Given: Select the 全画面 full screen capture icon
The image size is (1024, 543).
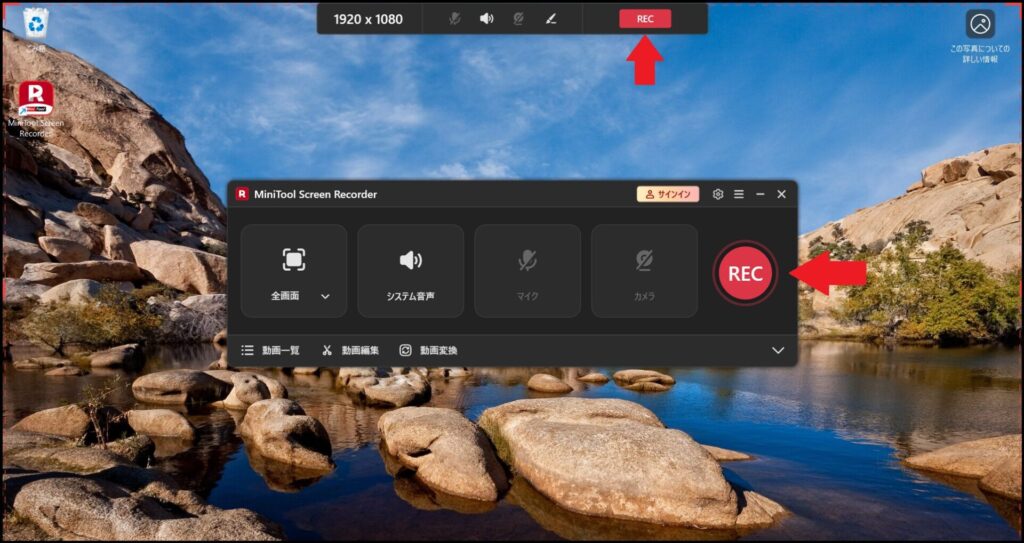Looking at the screenshot, I should 293,260.
